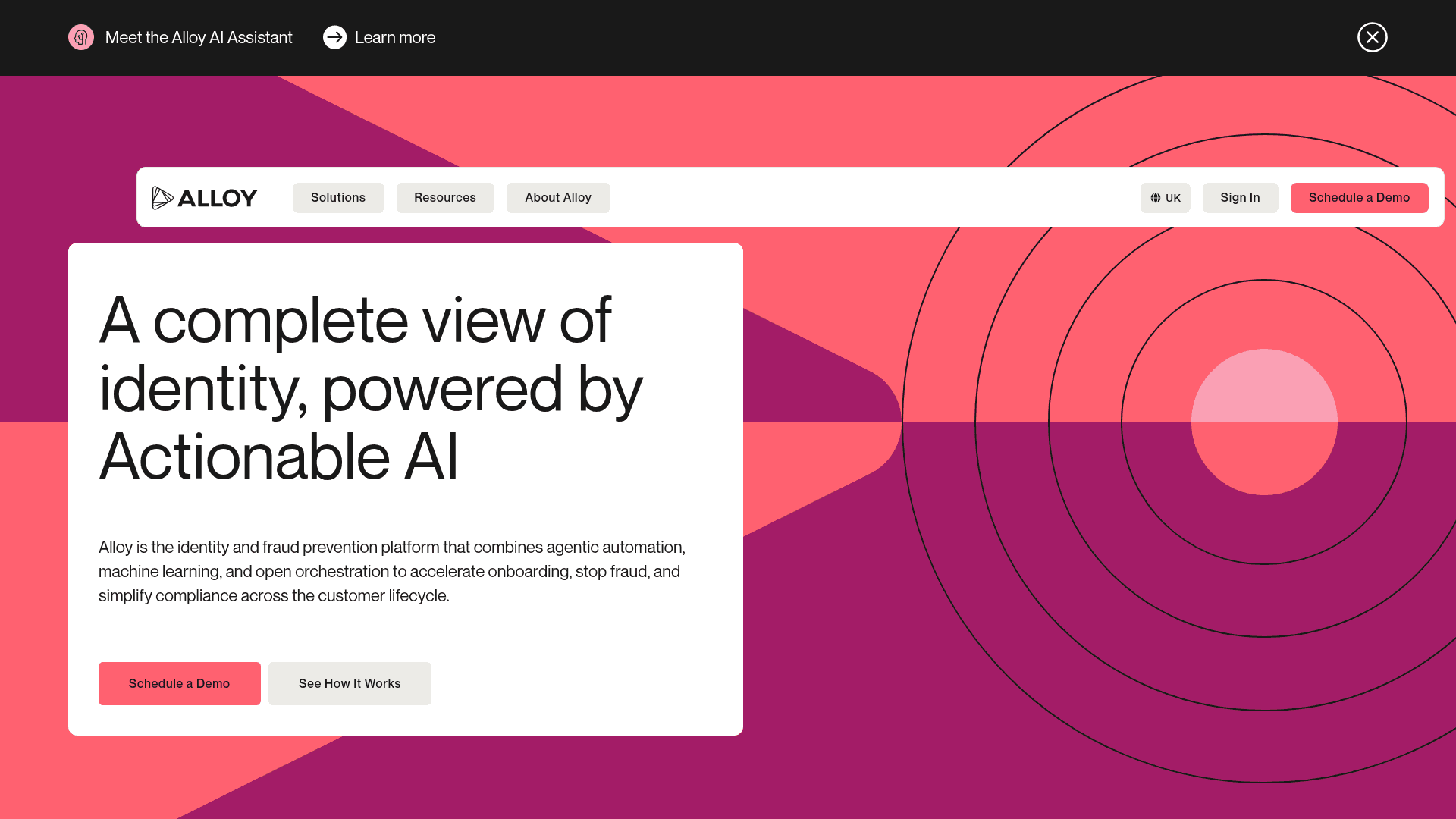
Task: Open the UK region selector
Action: pos(1166,198)
